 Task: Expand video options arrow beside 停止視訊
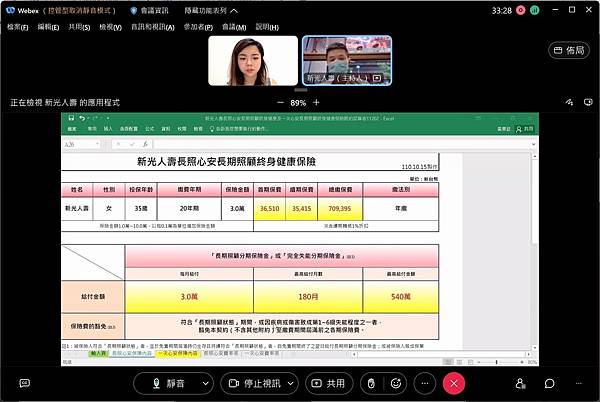(x=291, y=383)
